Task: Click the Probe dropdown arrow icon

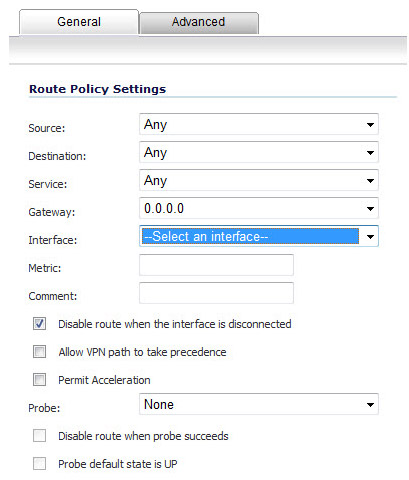Action: (x=370, y=405)
